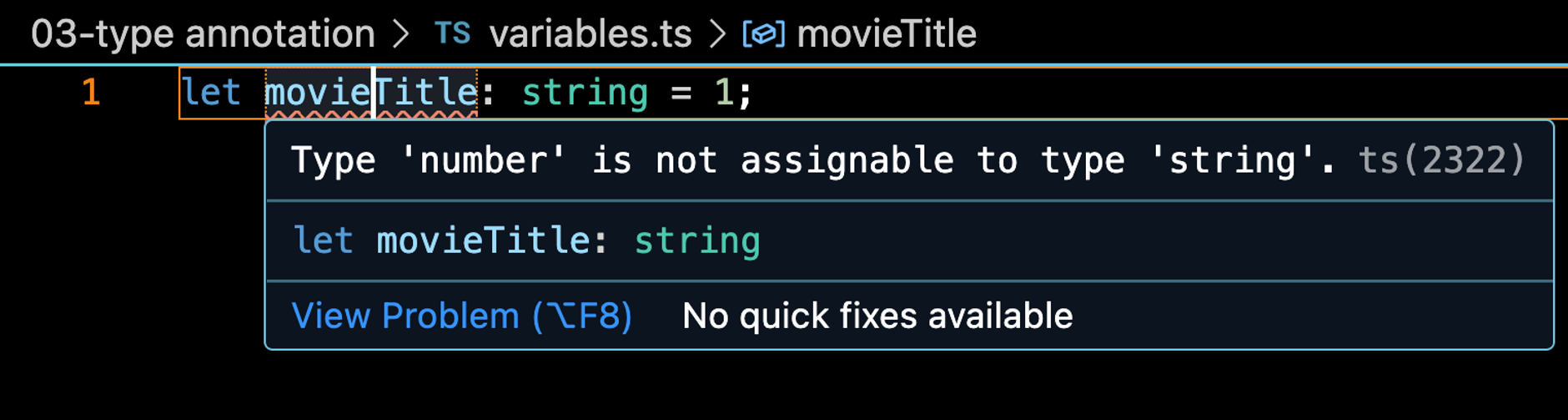Click the semicolon at end of code line
1568x420 pixels.
click(745, 94)
